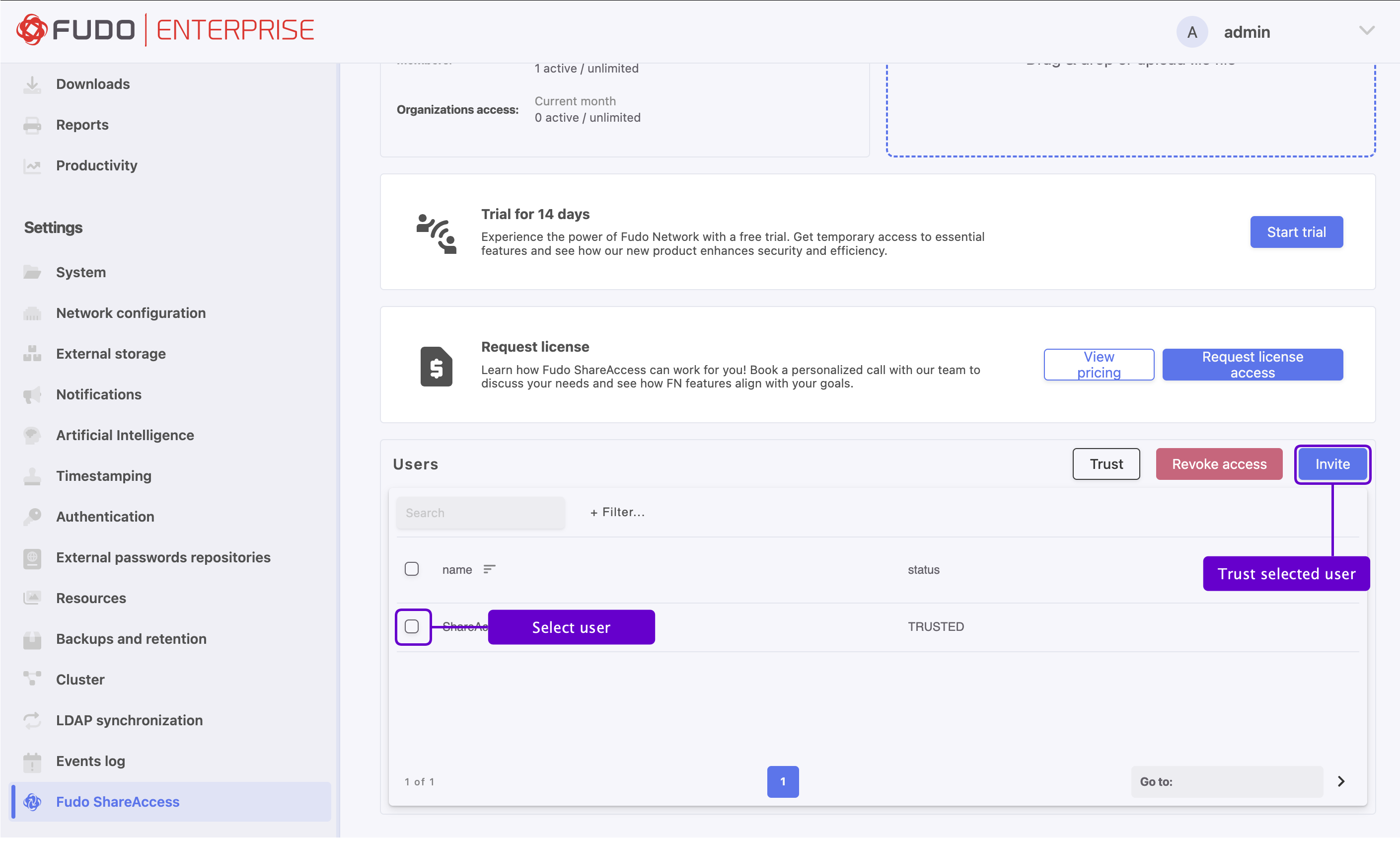Screen dimensions: 1400x842
Task: Go to Network configuration settings
Action: (x=131, y=314)
